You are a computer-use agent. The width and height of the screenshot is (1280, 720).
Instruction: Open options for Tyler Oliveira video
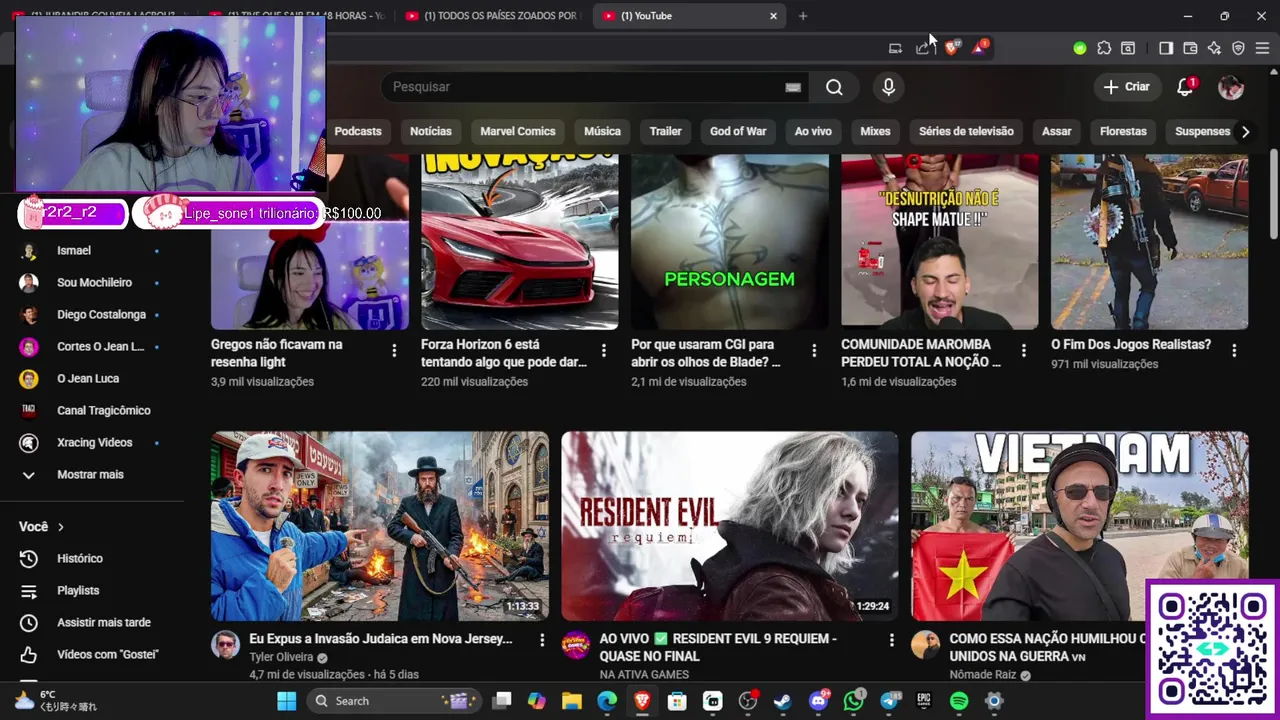pyautogui.click(x=542, y=640)
